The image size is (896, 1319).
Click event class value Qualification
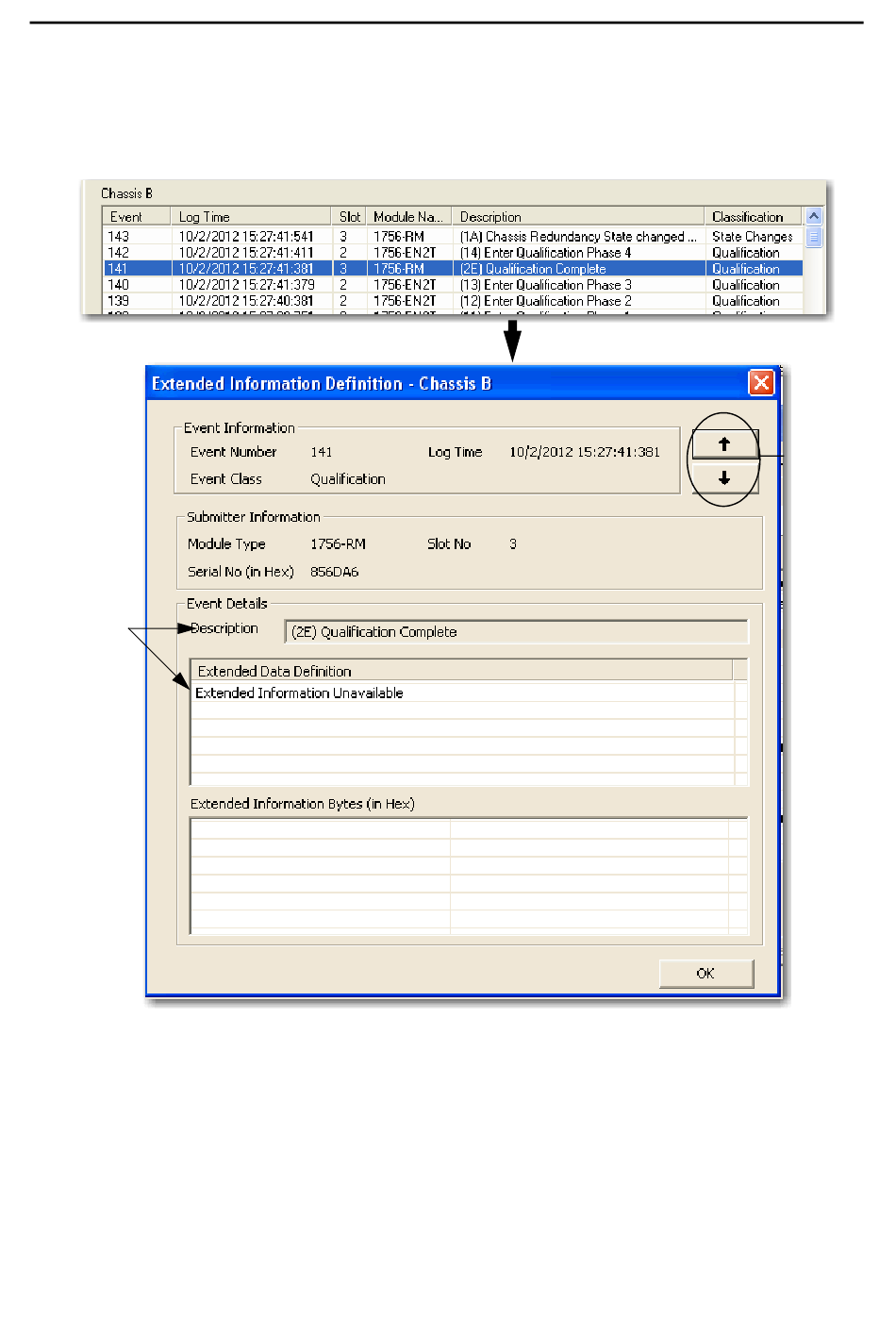(348, 479)
